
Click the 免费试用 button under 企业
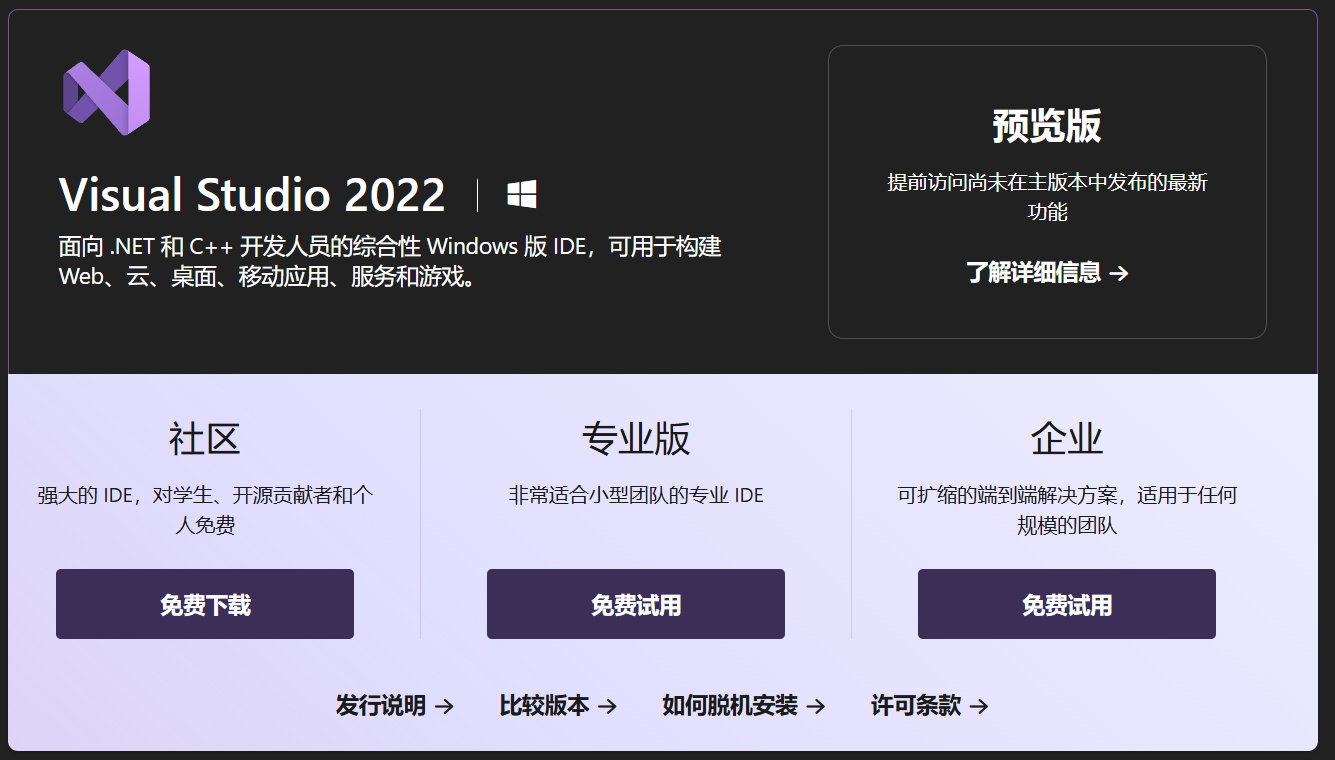1067,604
